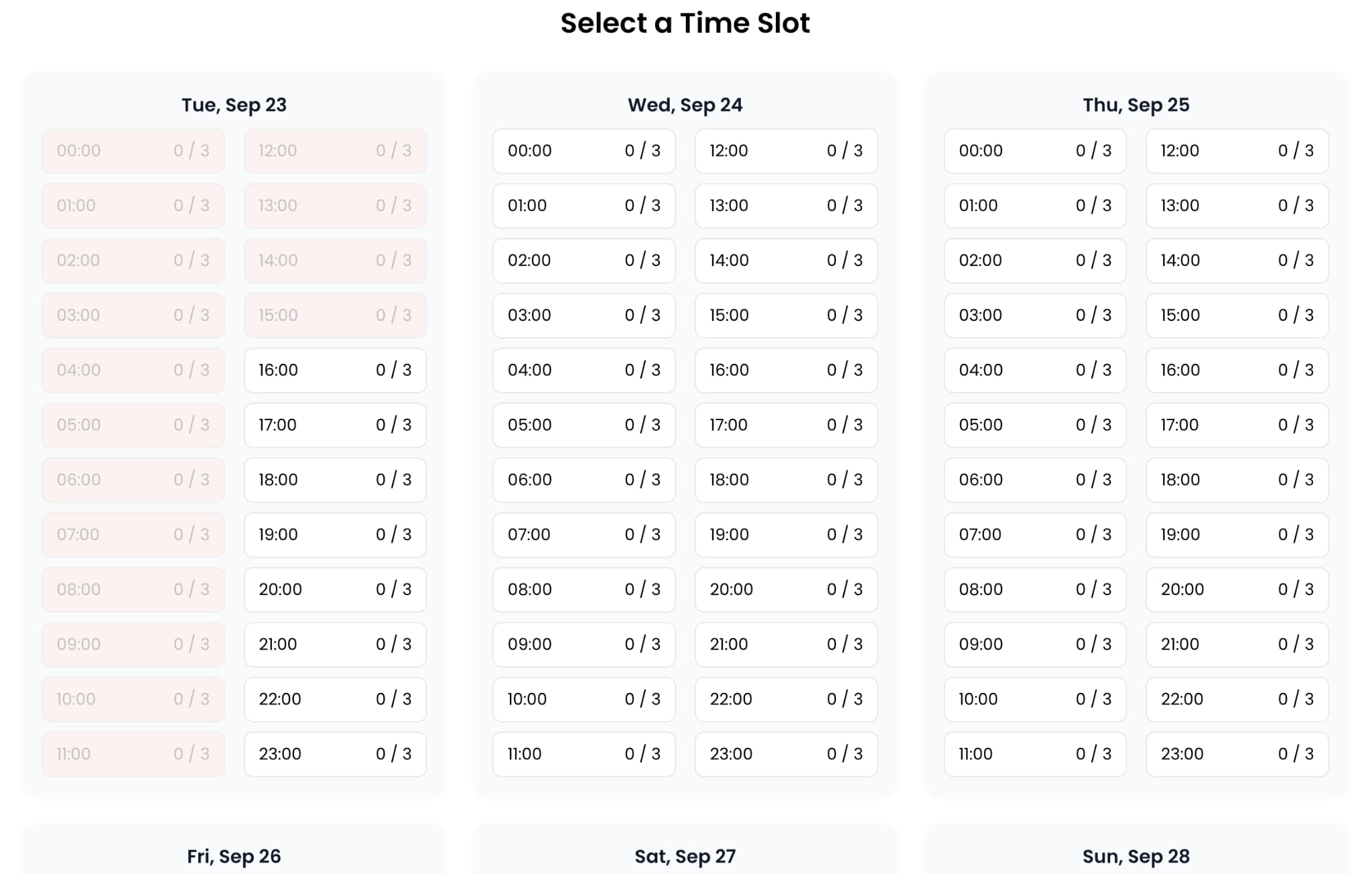The image size is (1372, 874).
Task: Pick 09:00 under Thu, Sep 25
Action: 1035,644
